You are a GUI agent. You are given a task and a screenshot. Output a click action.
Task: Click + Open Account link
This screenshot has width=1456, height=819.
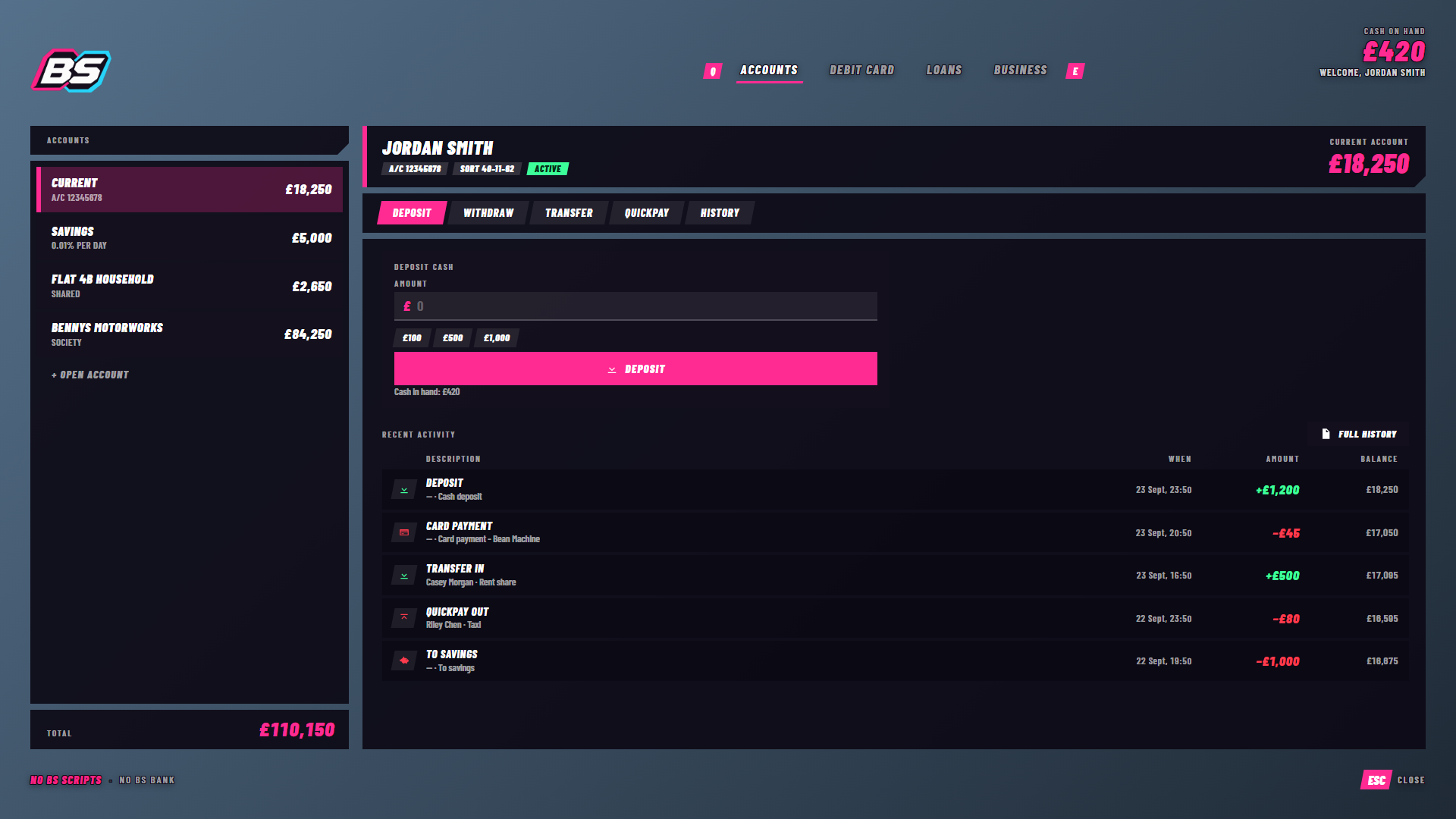(90, 375)
